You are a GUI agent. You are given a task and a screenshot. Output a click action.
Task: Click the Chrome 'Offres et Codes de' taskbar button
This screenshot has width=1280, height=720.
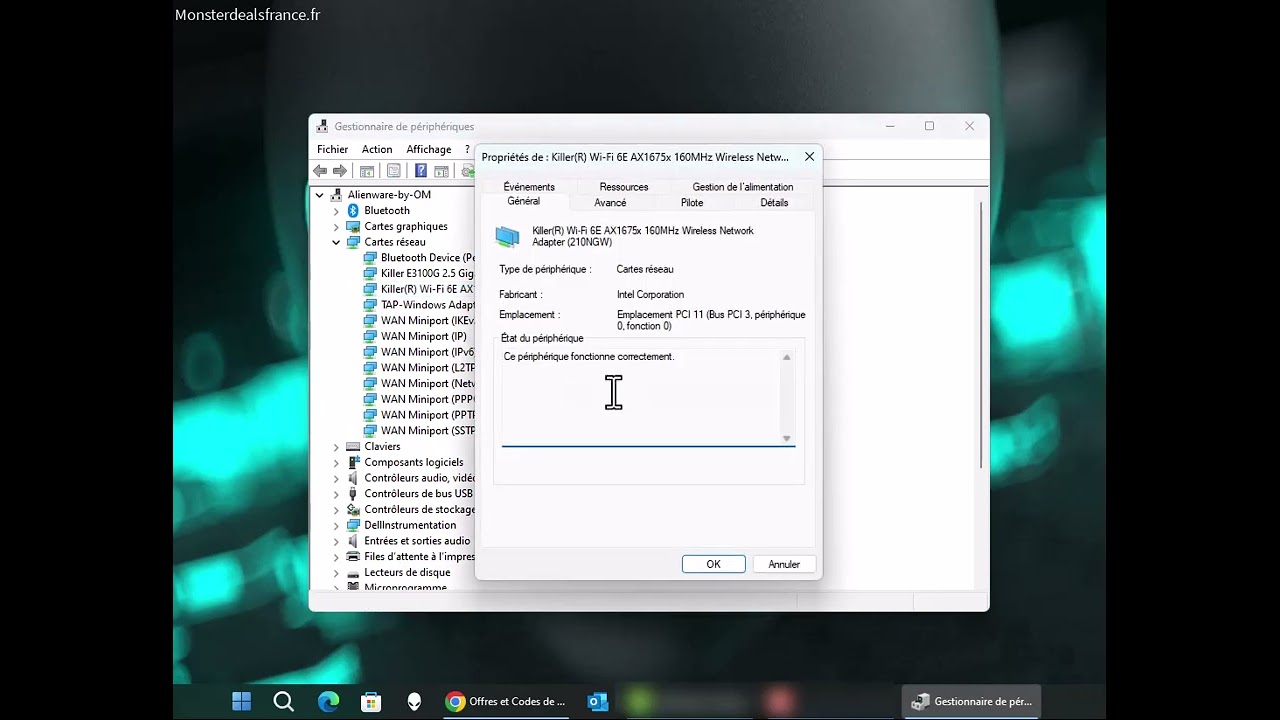[507, 702]
